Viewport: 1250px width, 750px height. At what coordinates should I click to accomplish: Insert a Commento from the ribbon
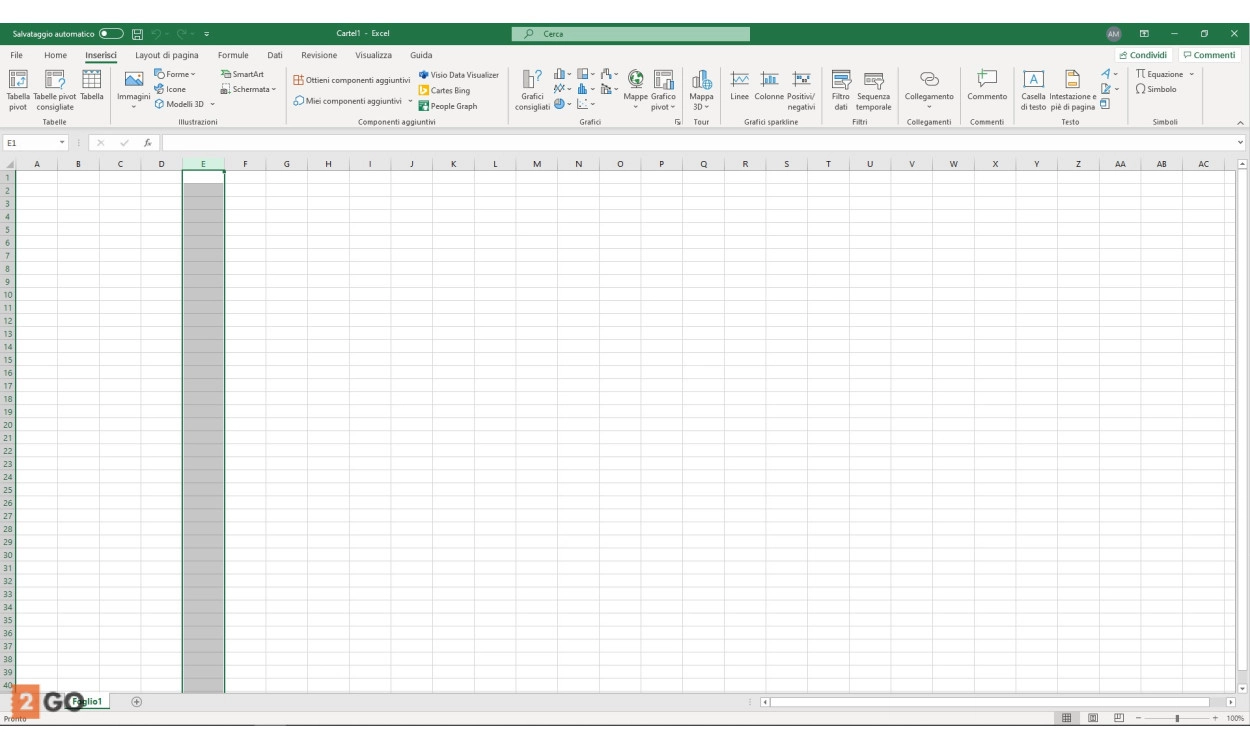click(986, 82)
